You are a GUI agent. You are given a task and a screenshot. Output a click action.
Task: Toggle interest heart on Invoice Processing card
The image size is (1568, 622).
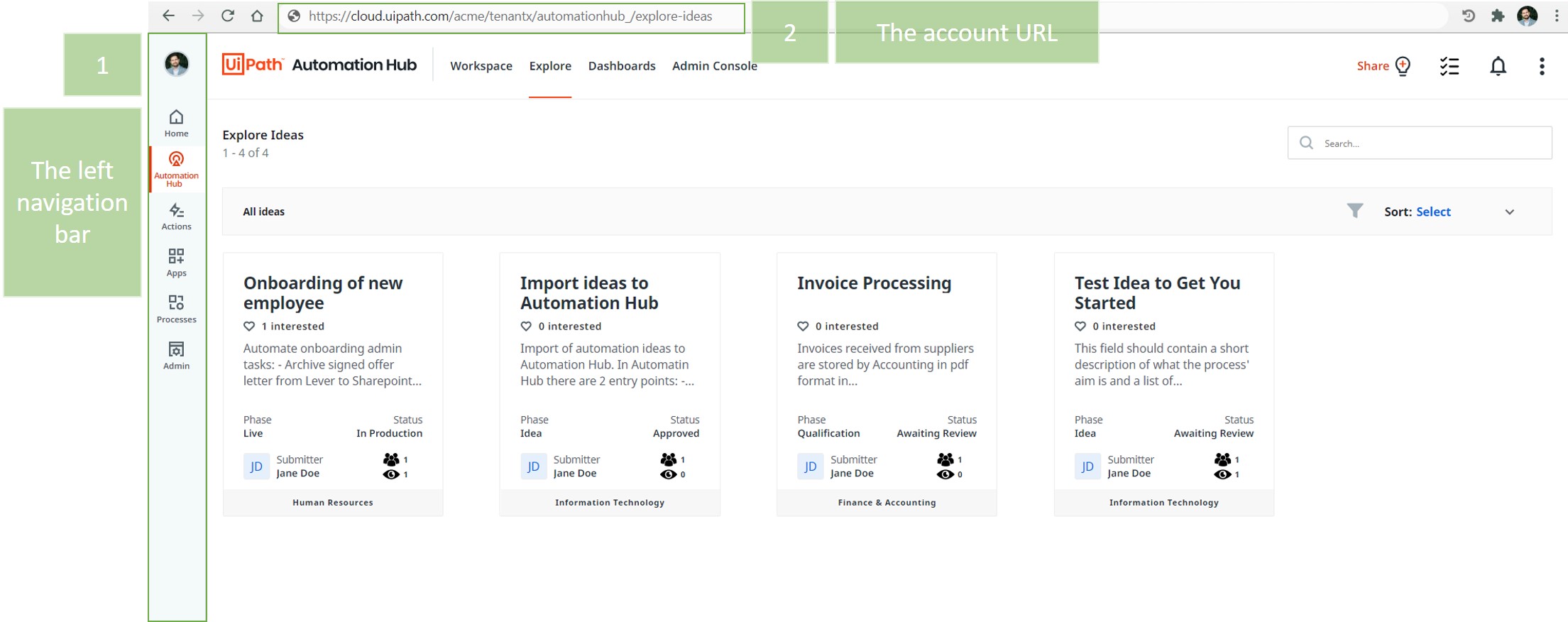803,326
